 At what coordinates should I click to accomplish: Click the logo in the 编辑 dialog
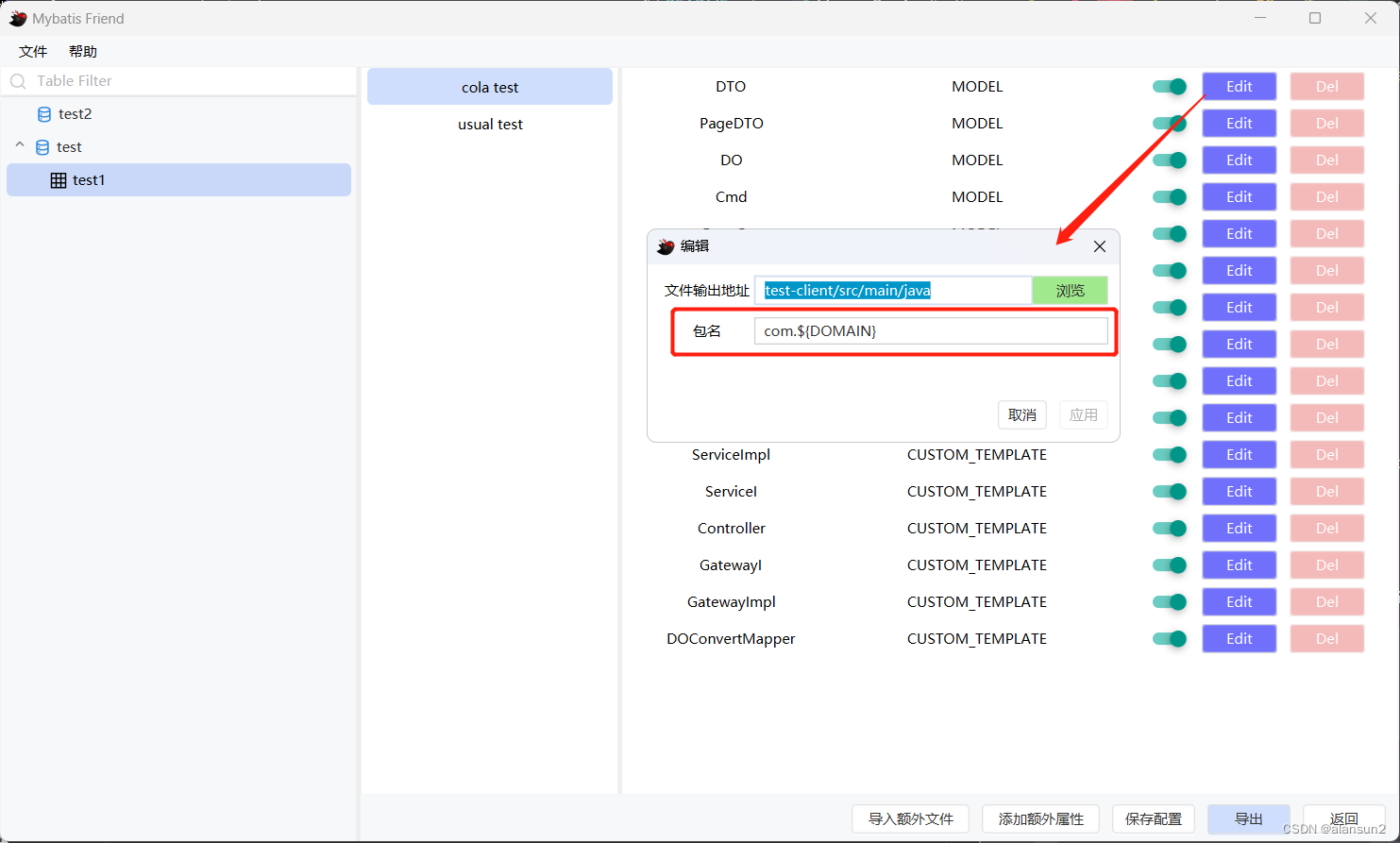coord(666,246)
